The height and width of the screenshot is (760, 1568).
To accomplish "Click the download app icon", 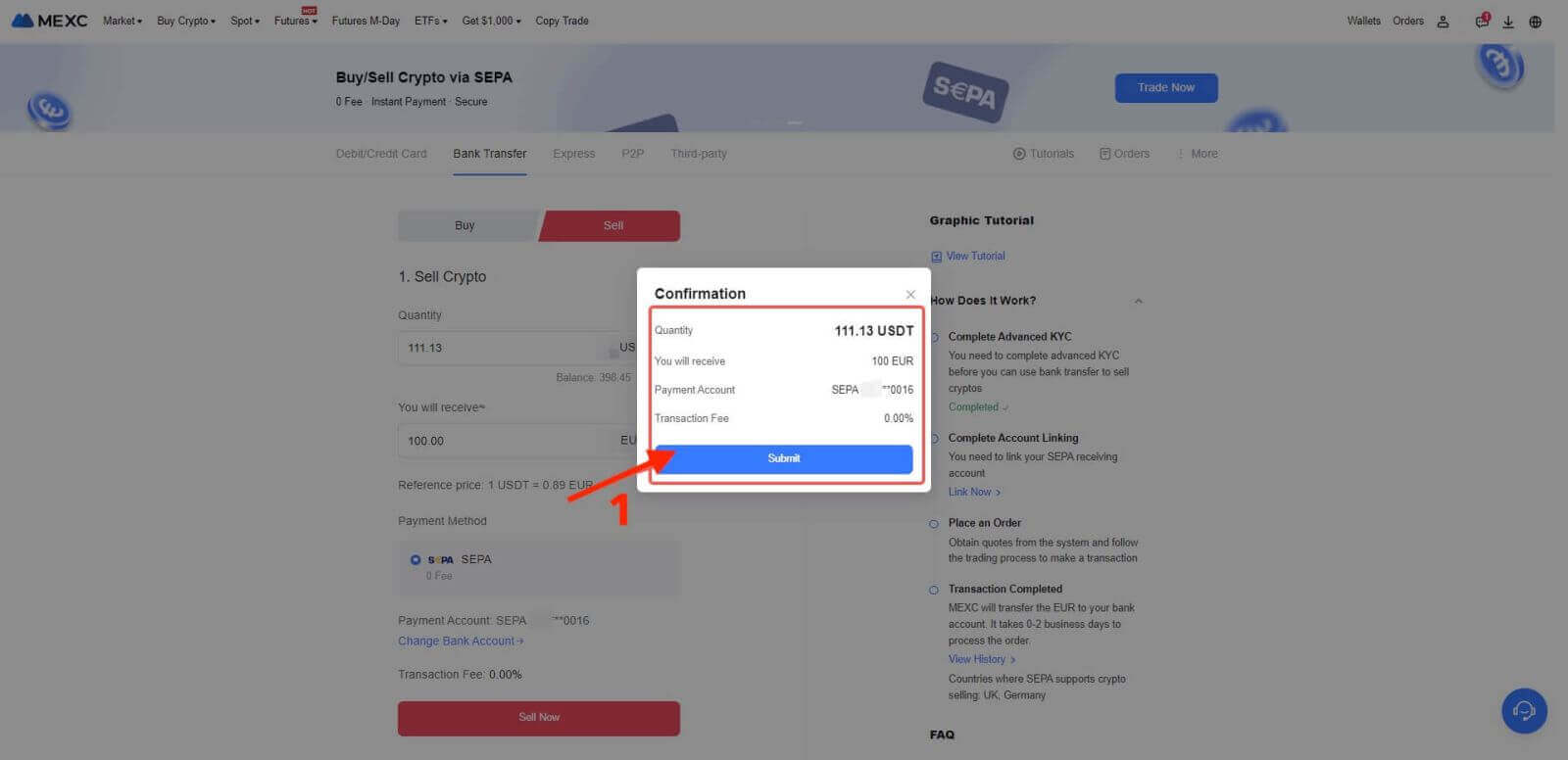I will point(1508,22).
